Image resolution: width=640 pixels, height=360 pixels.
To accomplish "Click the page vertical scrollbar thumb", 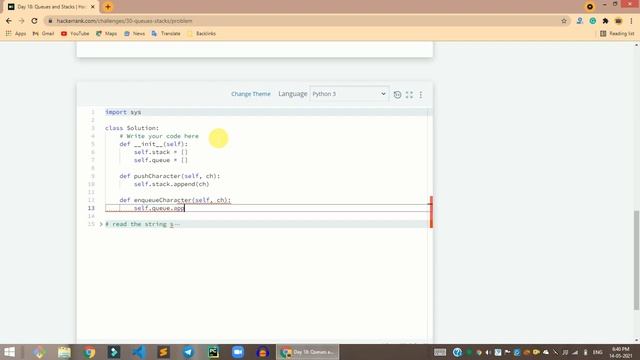I will [x=636, y=260].
